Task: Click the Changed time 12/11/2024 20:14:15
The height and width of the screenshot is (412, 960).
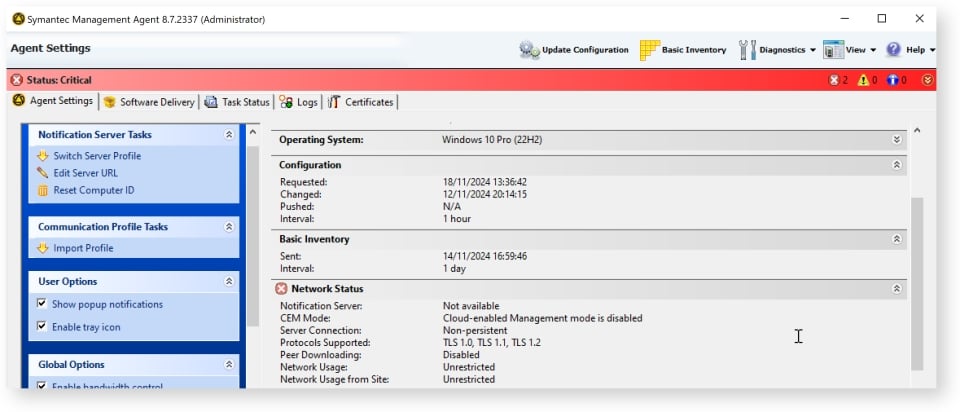Action: pos(485,194)
